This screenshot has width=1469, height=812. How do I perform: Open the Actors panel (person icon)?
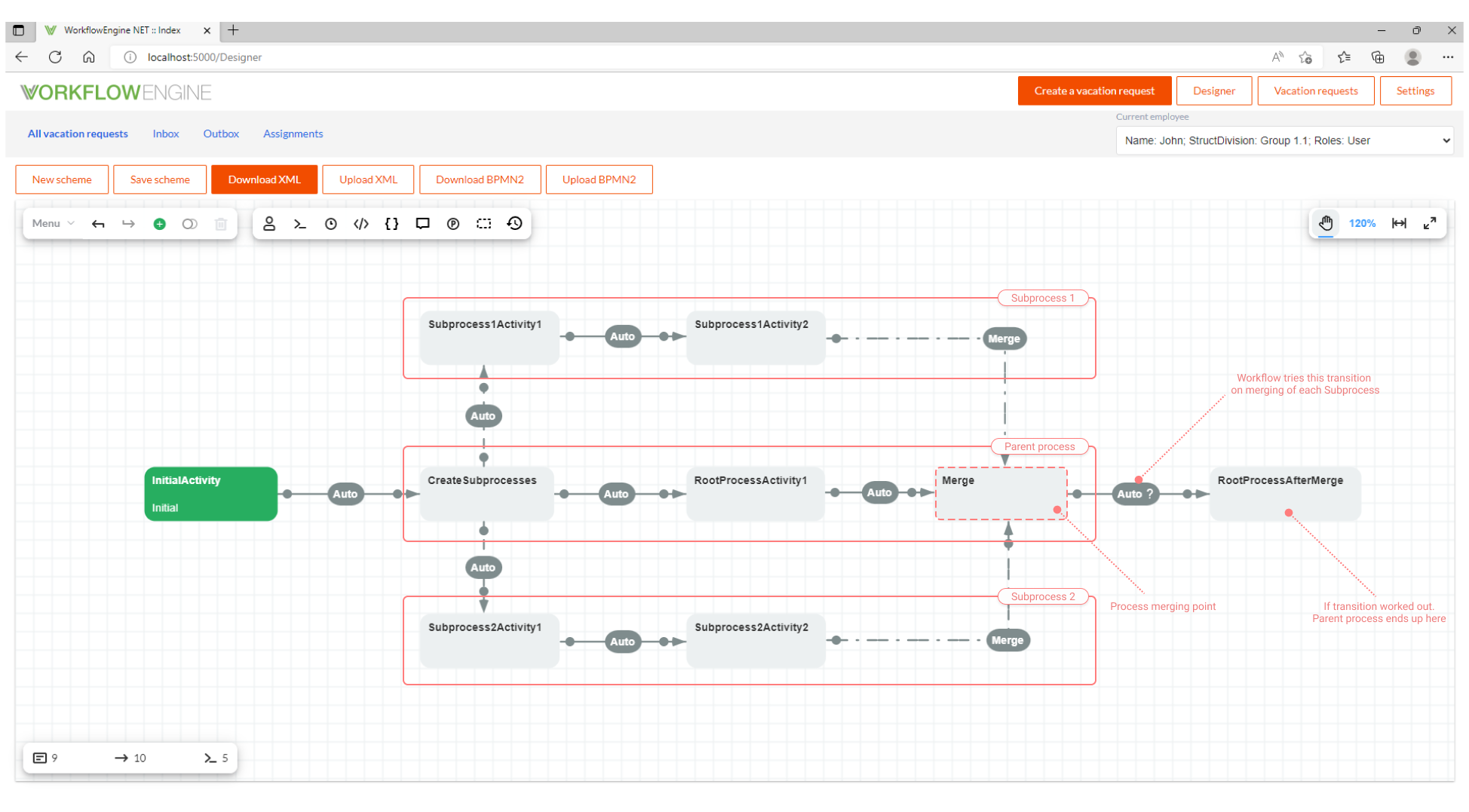[x=269, y=224]
